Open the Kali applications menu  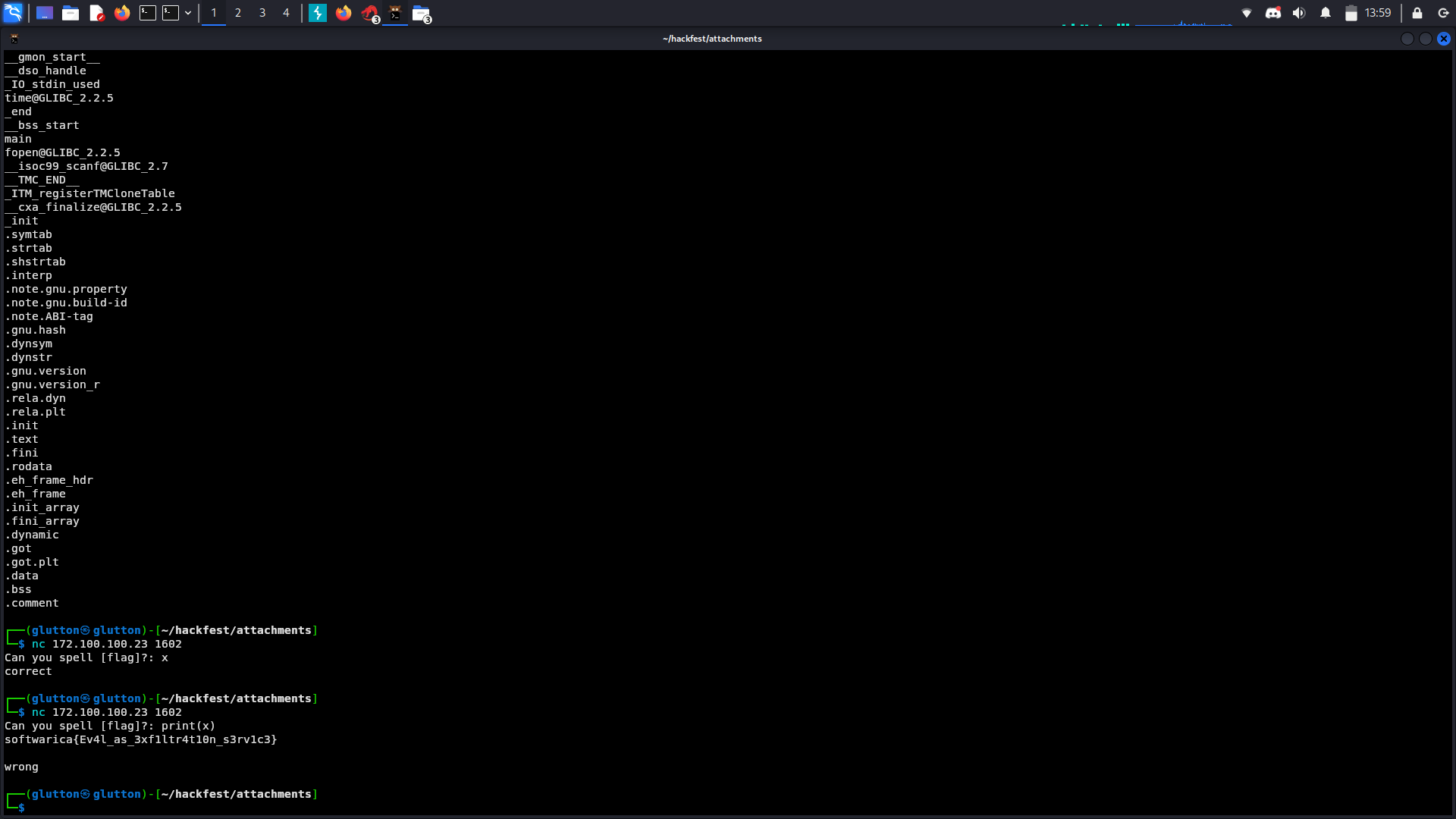(x=13, y=13)
